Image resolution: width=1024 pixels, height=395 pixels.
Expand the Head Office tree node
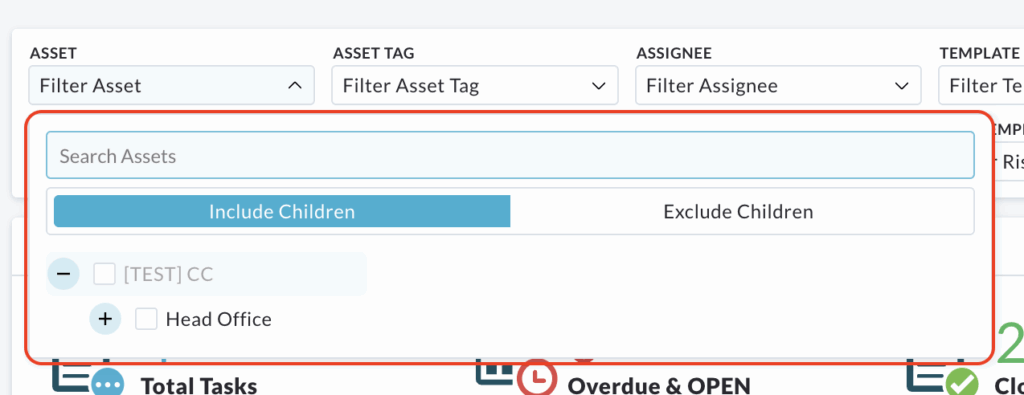click(x=105, y=319)
